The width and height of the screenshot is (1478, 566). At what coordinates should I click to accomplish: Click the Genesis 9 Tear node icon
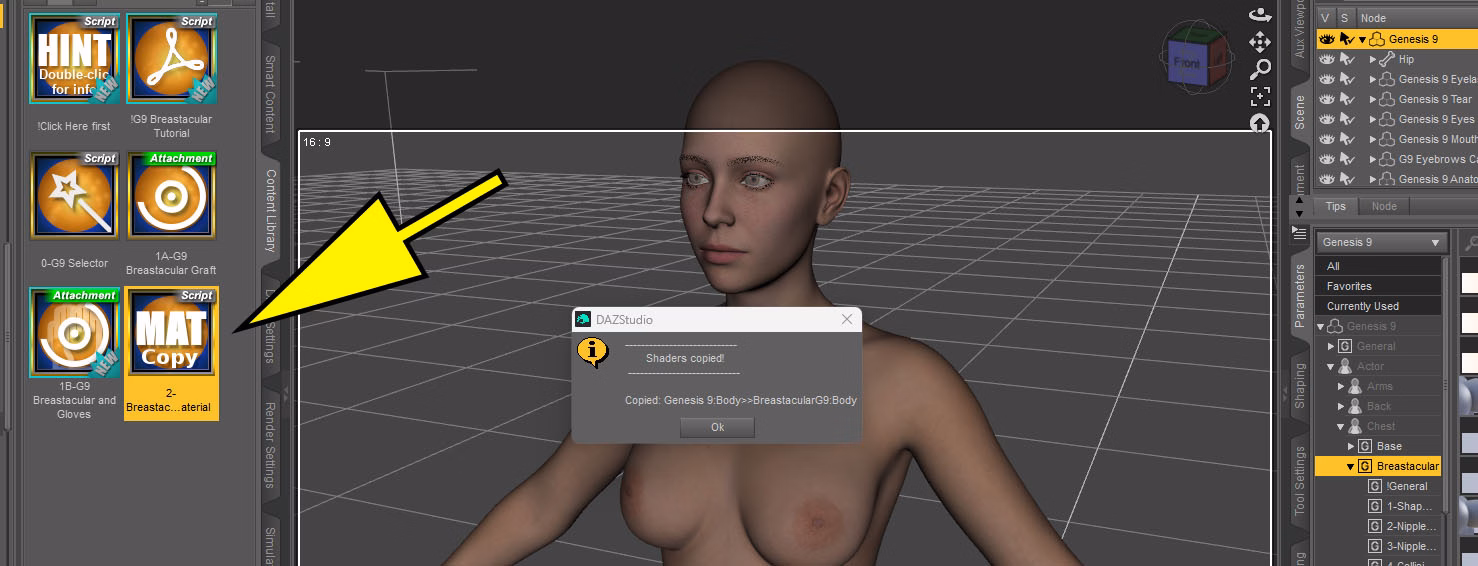1387,99
